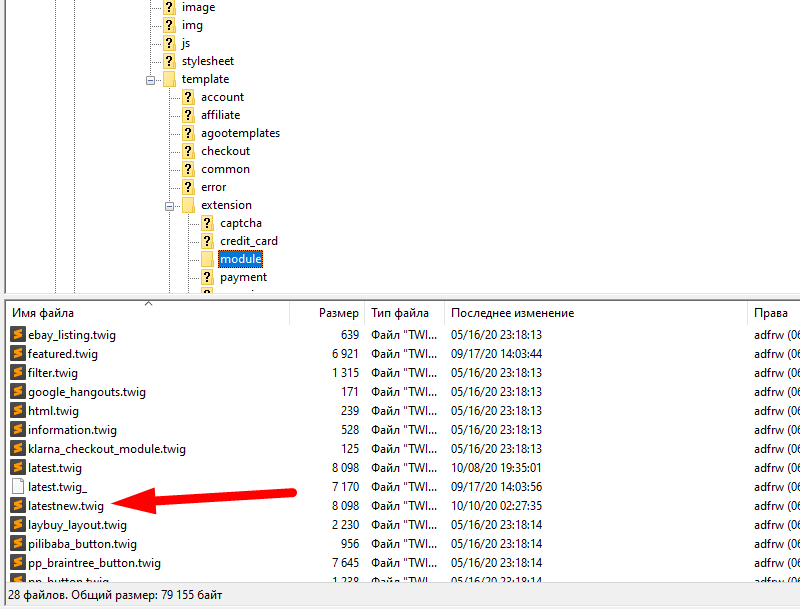The width and height of the screenshot is (800, 609).
Task: Click the Имя файла column header
Action: (x=43, y=313)
